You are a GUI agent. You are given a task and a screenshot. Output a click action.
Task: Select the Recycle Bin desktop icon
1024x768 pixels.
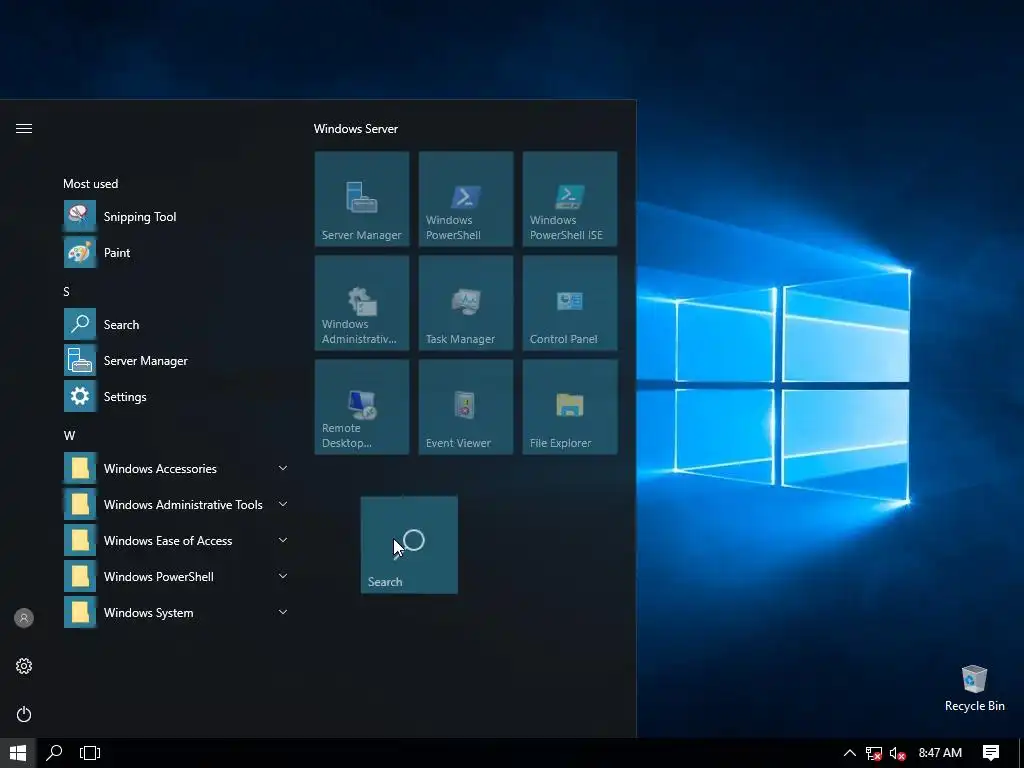coord(974,688)
